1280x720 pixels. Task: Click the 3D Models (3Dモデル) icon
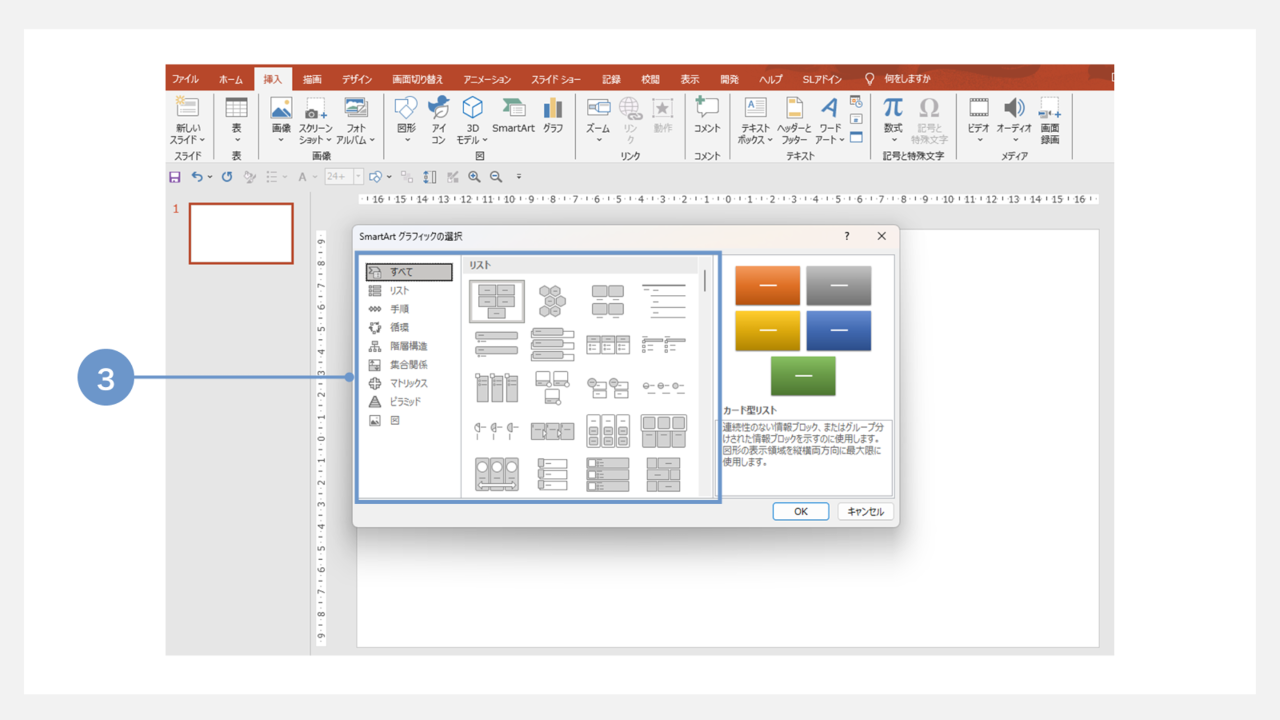(x=472, y=108)
